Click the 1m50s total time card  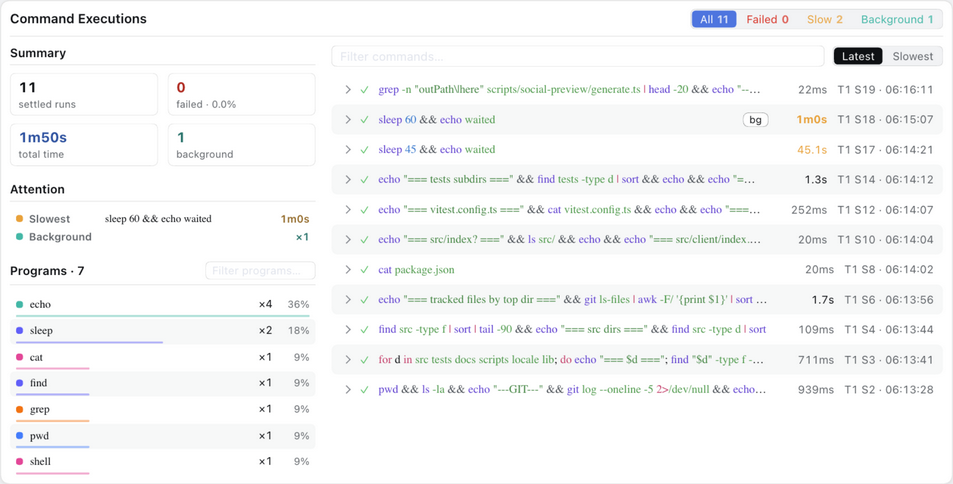point(84,145)
